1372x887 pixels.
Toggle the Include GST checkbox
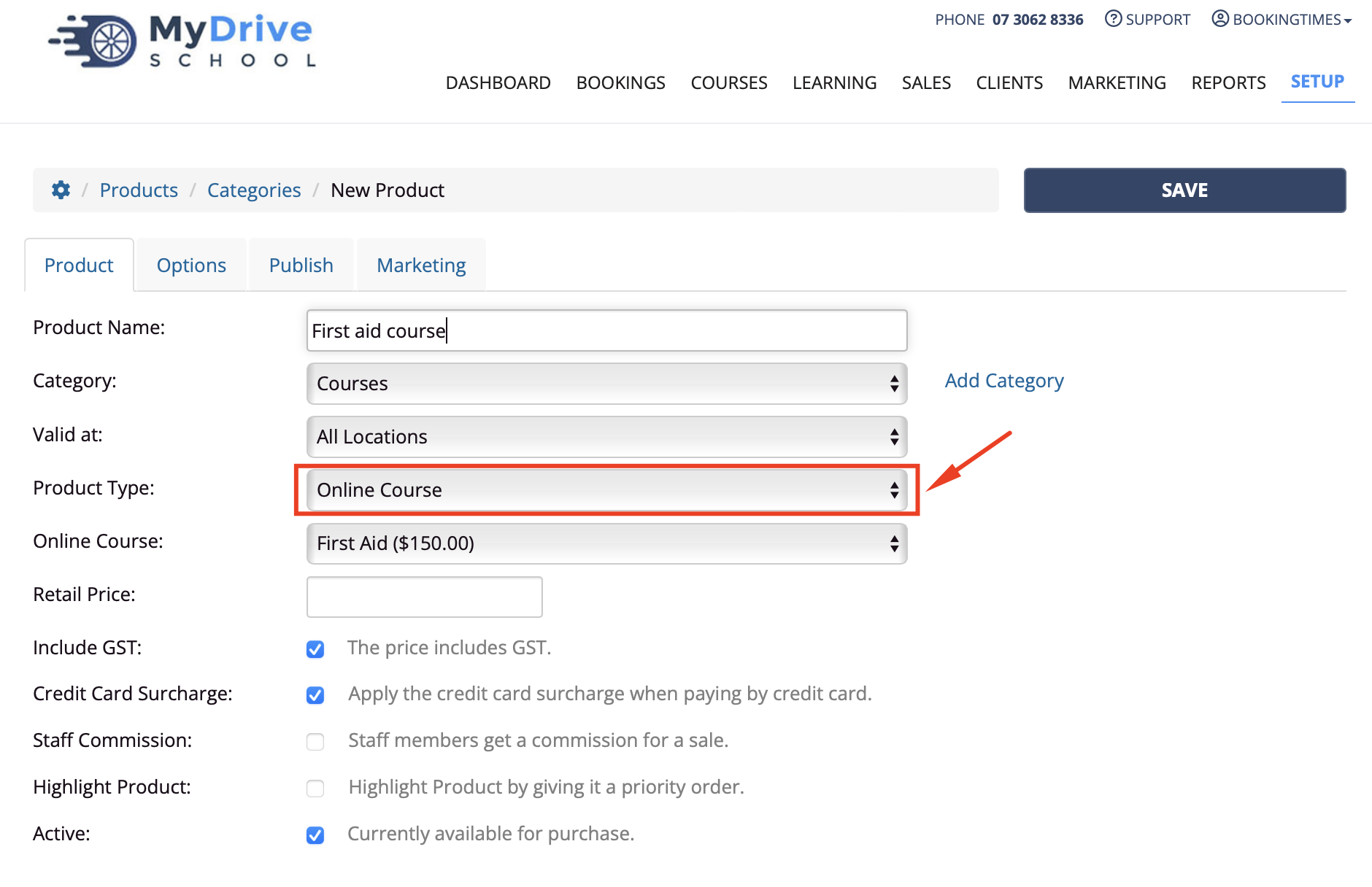coord(315,648)
